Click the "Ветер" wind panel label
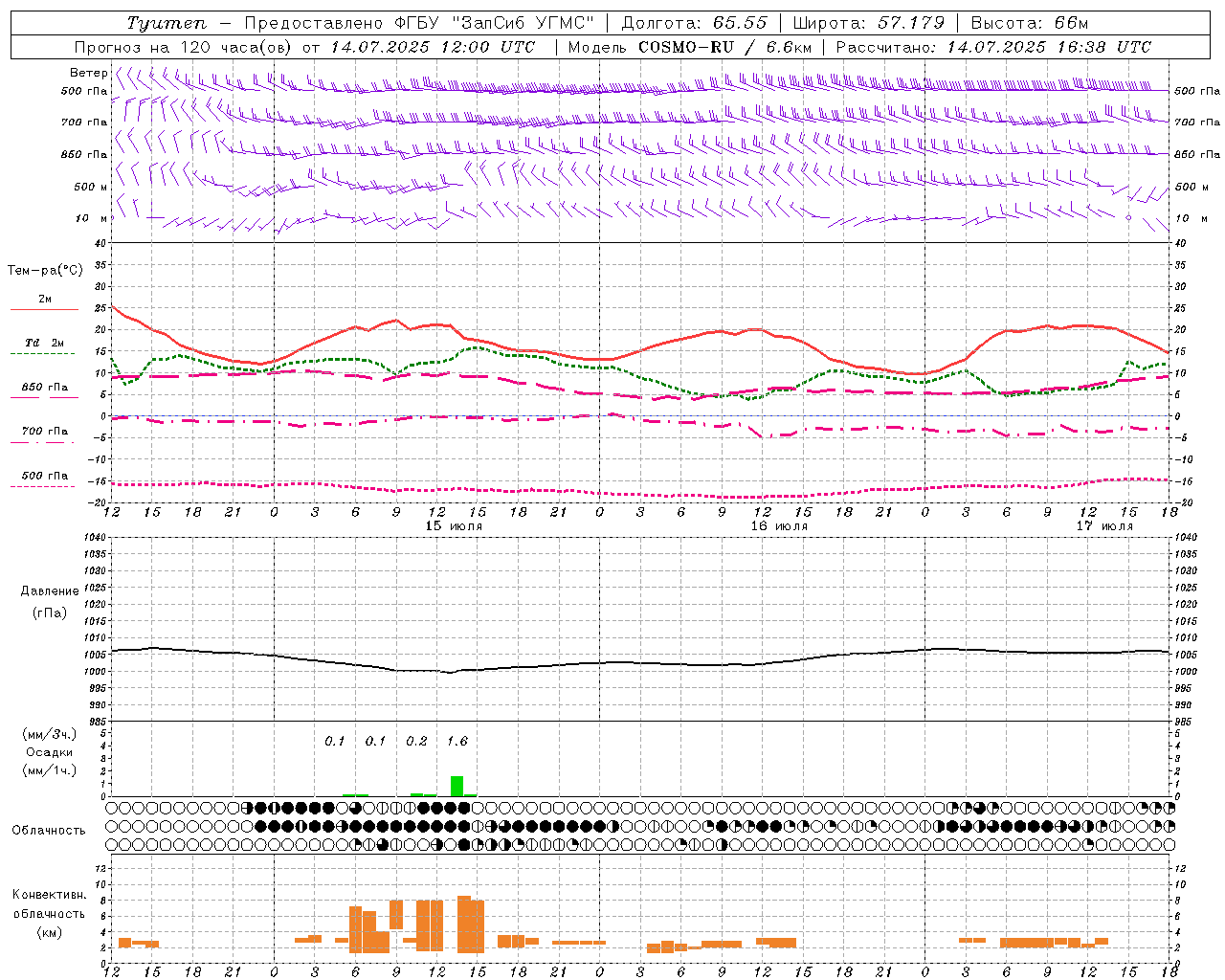Viewport: 1225px width, 980px height. click(88, 73)
